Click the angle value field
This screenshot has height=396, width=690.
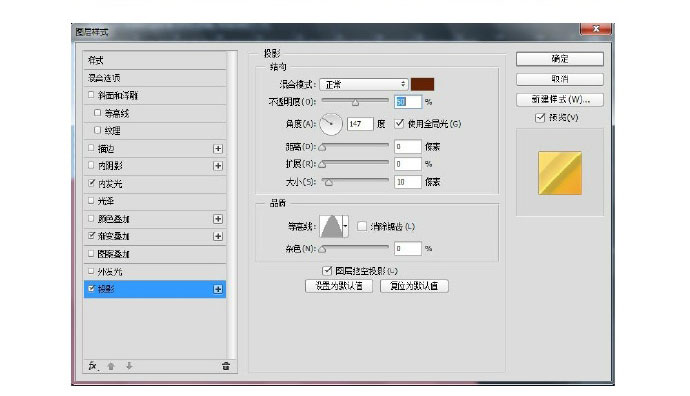click(x=360, y=124)
